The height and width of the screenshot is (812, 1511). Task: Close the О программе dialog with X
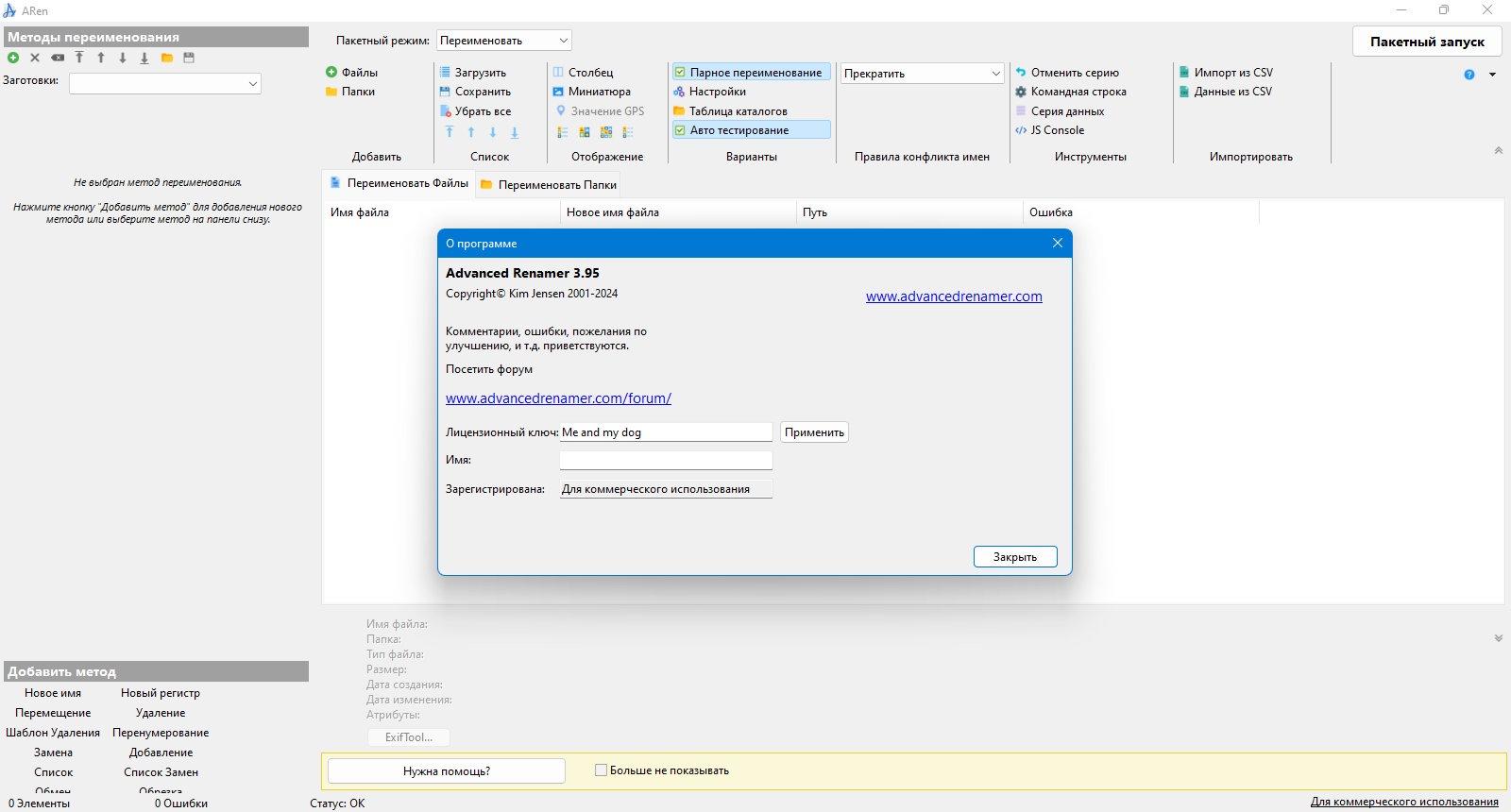tap(1058, 243)
